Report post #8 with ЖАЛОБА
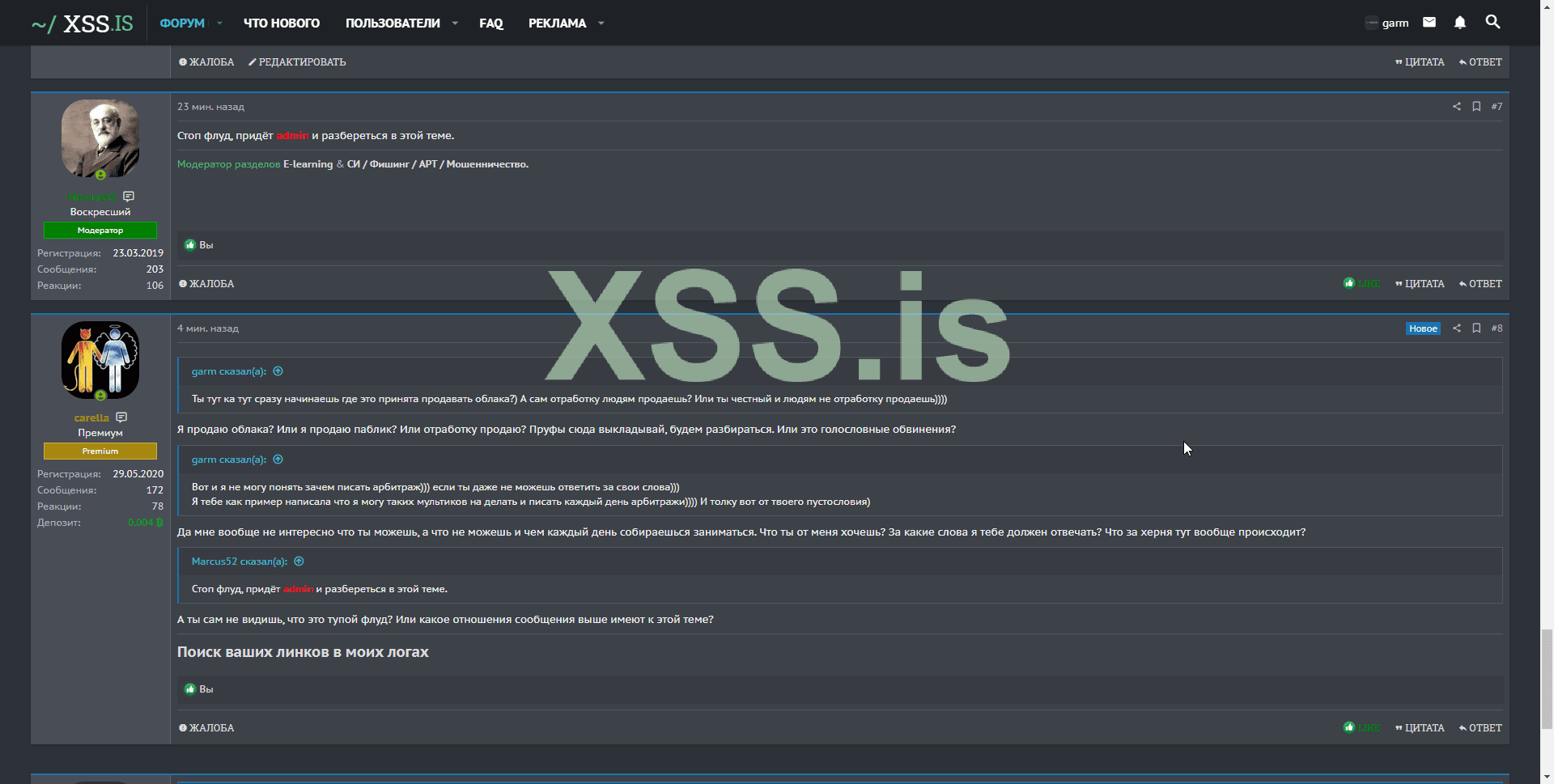 coord(206,728)
